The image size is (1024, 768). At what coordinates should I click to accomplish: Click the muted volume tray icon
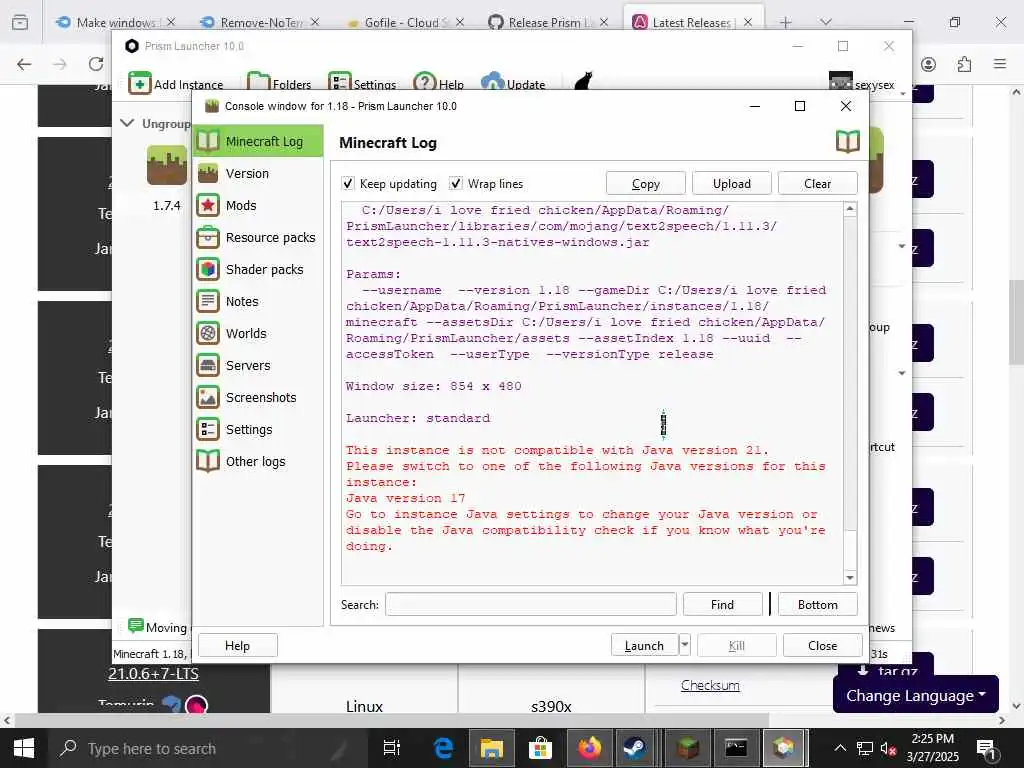pyautogui.click(x=888, y=748)
